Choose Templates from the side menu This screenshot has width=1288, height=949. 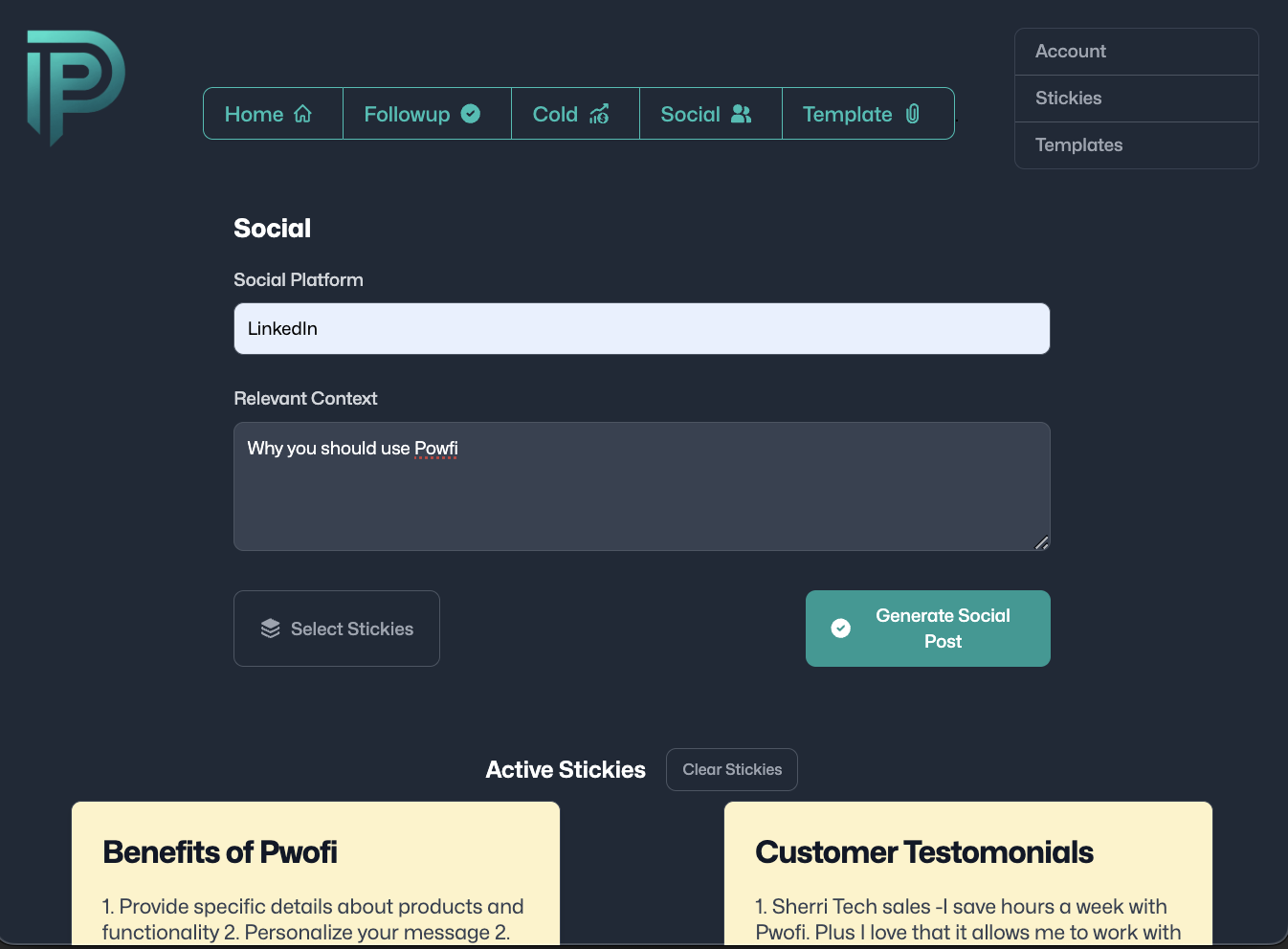pyautogui.click(x=1079, y=145)
